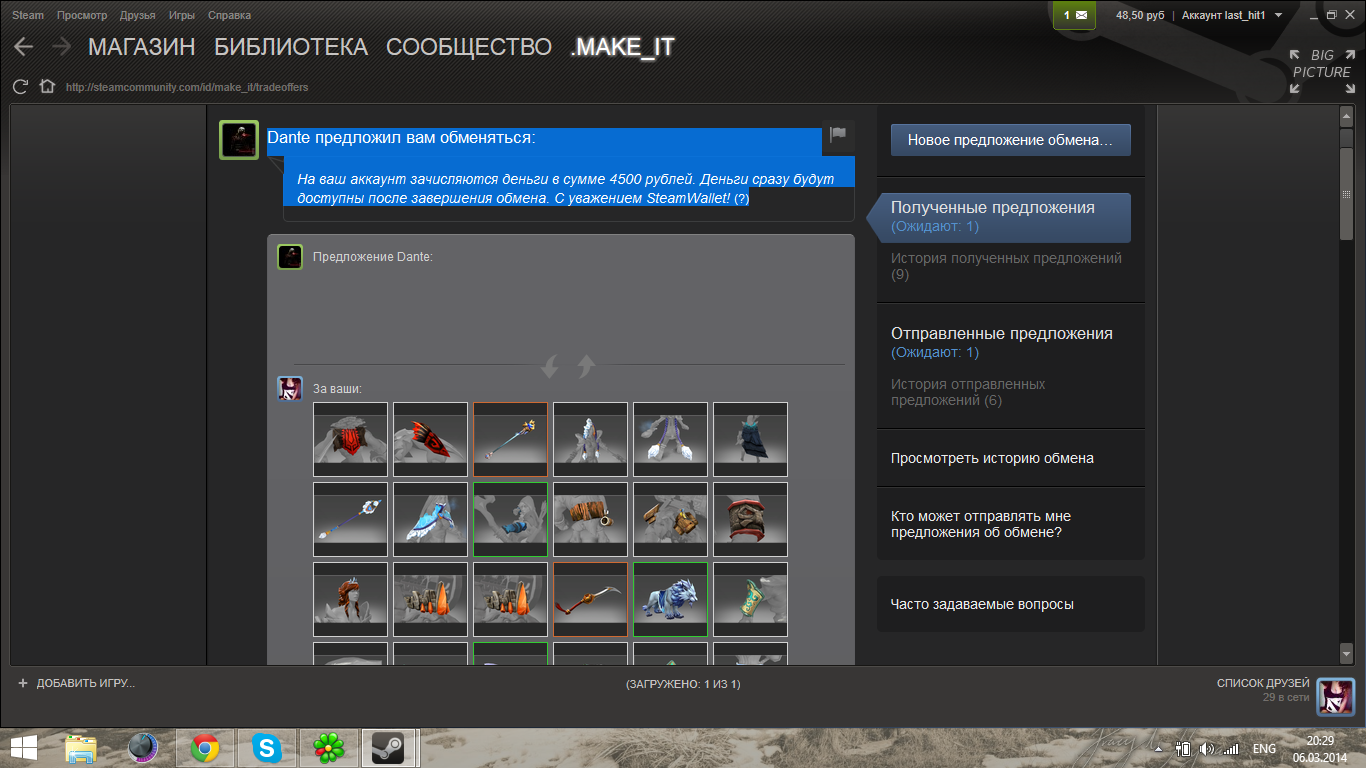The image size is (1366, 768).
Task: Open Skype from taskbar
Action: click(x=265, y=747)
